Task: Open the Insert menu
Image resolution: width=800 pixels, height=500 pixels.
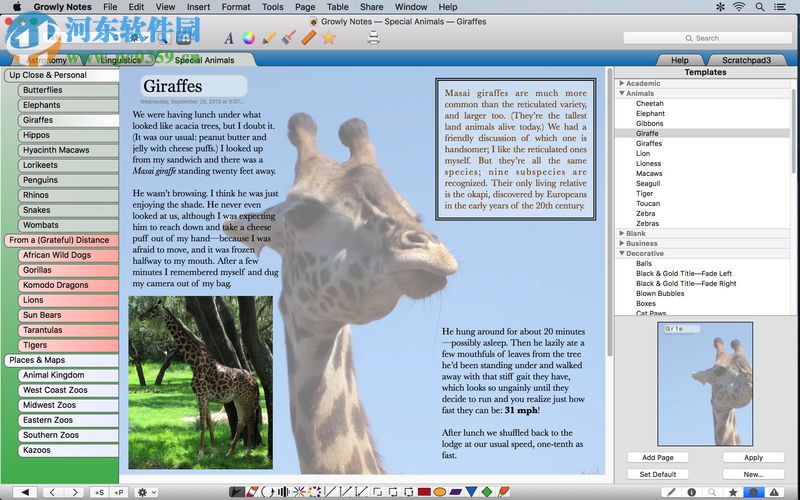Action: [198, 7]
